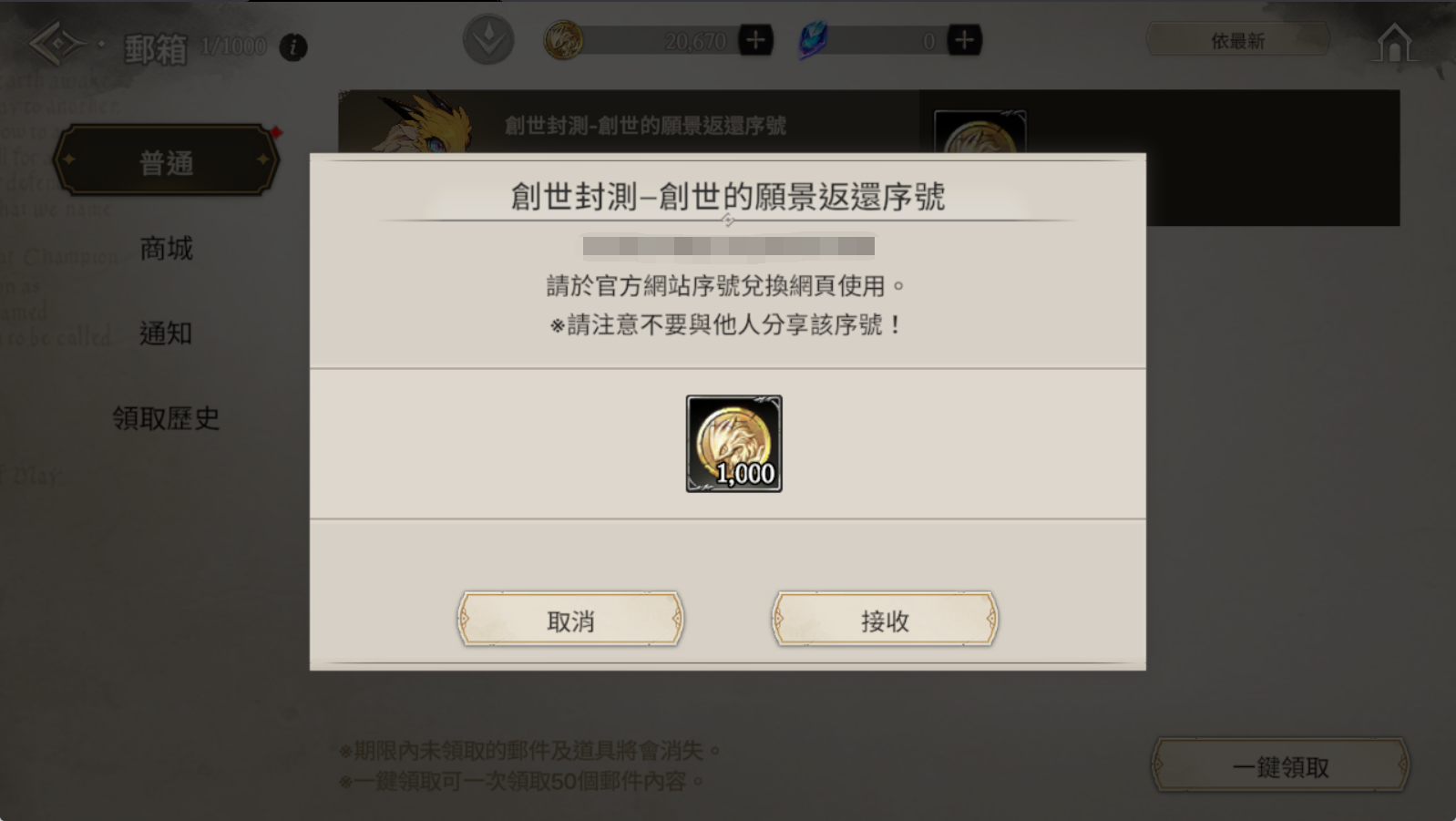Select the 普通 mailbox tab

pyautogui.click(x=166, y=161)
